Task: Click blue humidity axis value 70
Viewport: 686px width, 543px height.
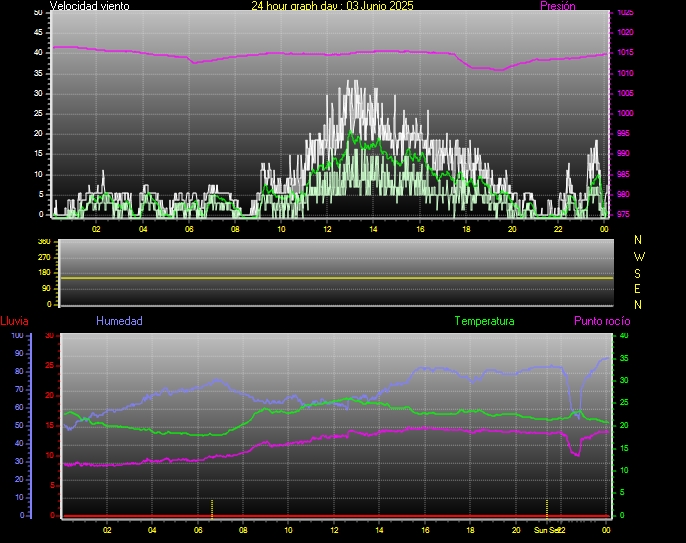Action: (x=19, y=389)
